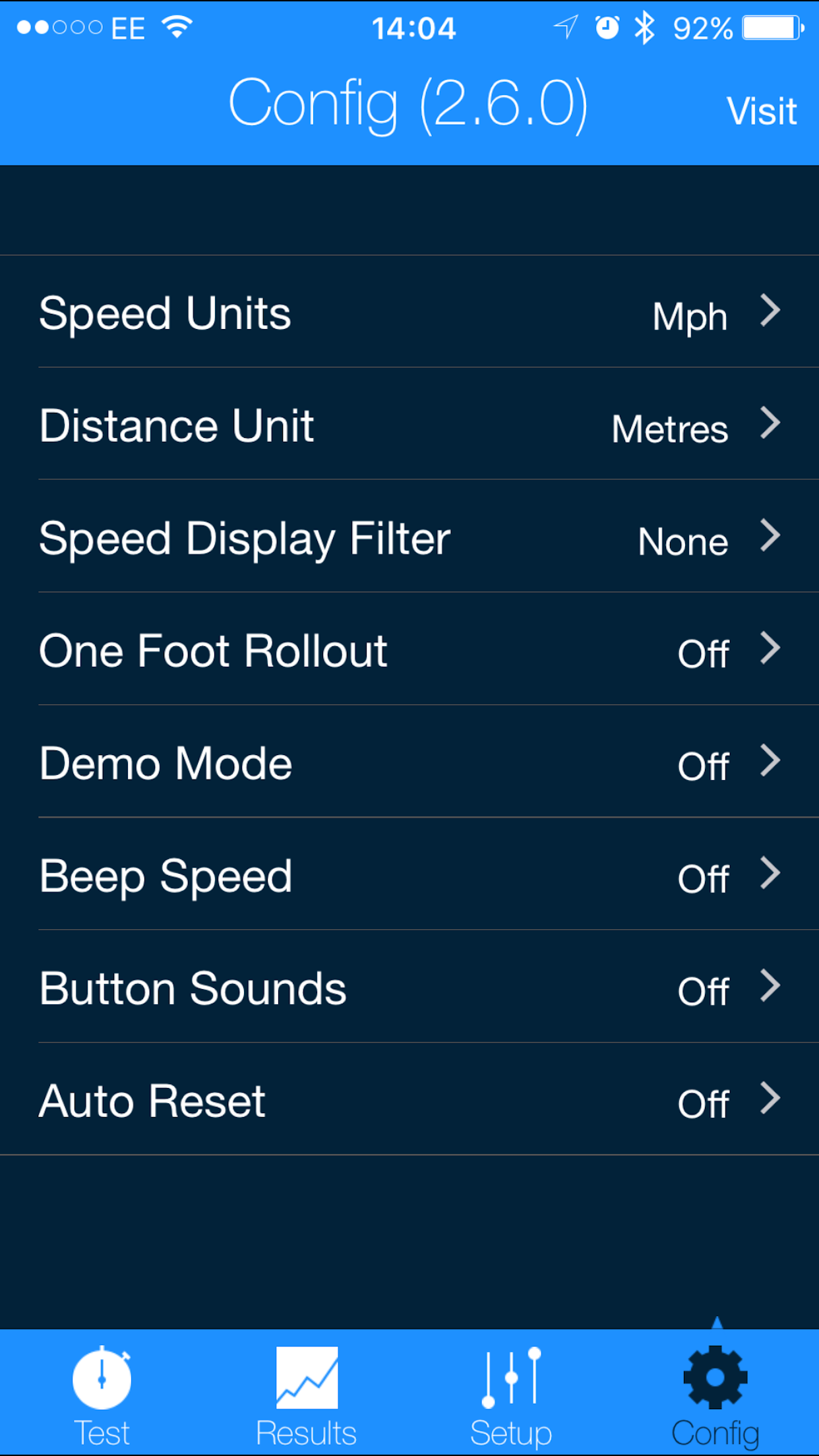The width and height of the screenshot is (819, 1456).
Task: Toggle Button Sounds Off value
Action: [x=703, y=991]
